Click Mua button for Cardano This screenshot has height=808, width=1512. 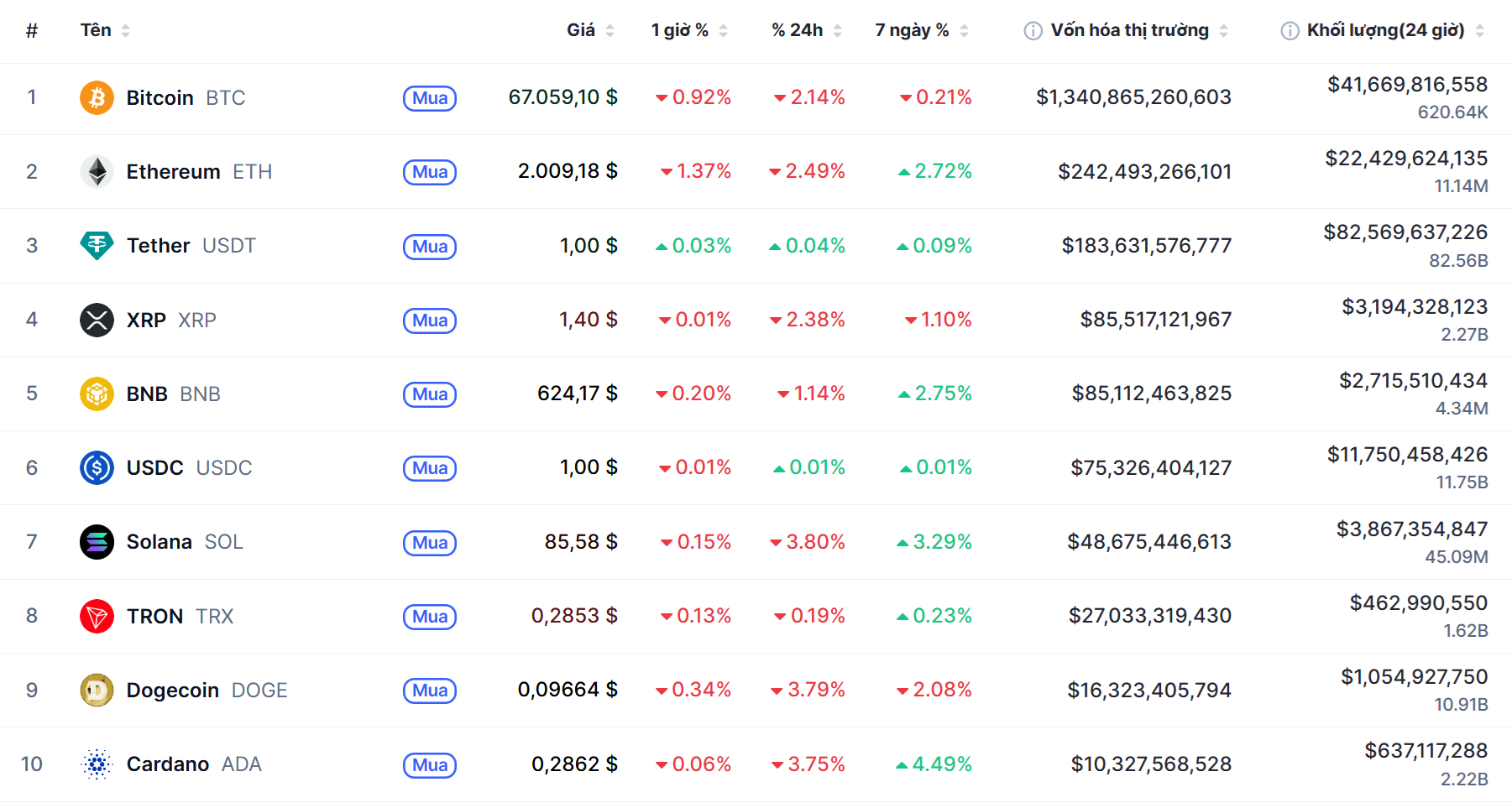click(x=430, y=765)
